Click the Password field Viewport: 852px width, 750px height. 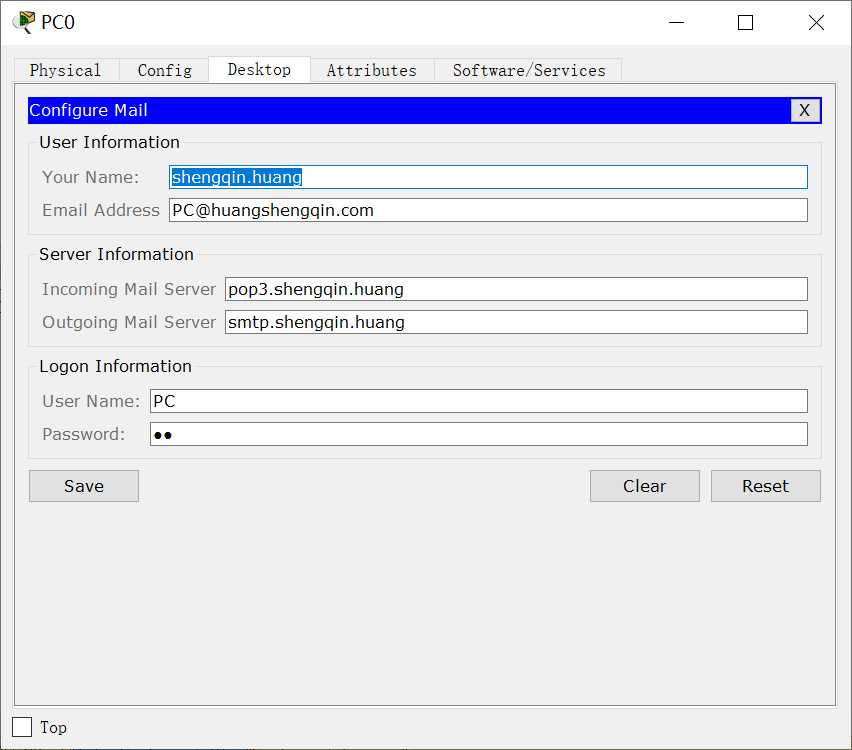[479, 434]
